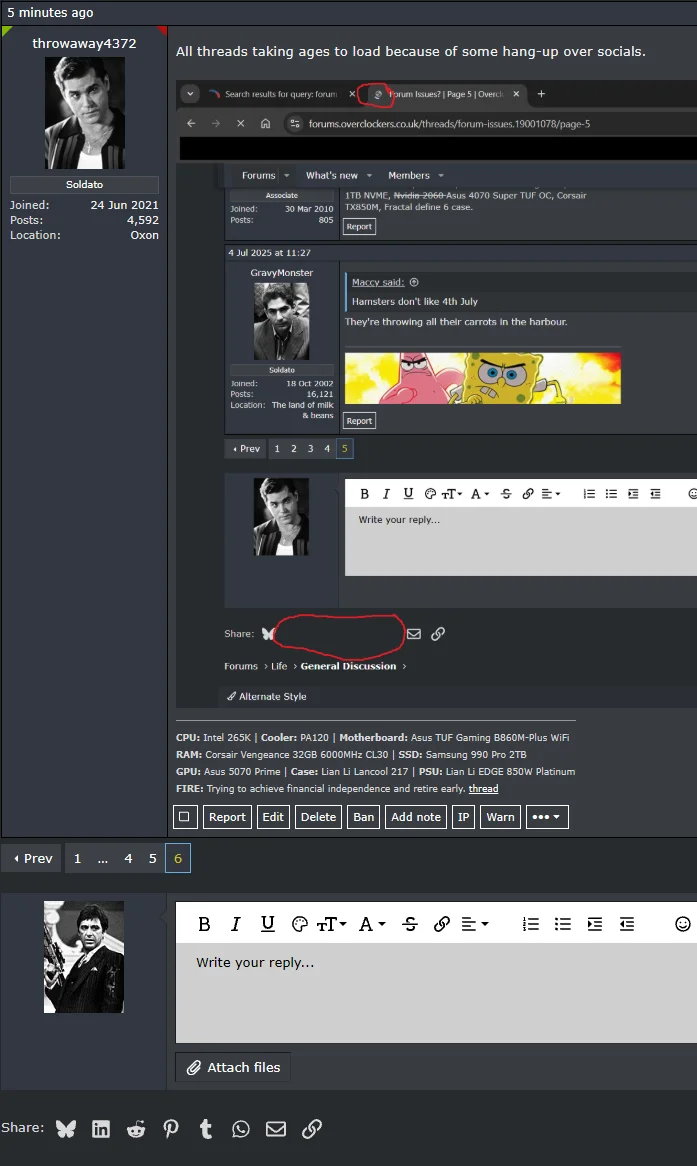Toggle bold in the bottom reply editor
The height and width of the screenshot is (1166, 697).
pyautogui.click(x=204, y=924)
